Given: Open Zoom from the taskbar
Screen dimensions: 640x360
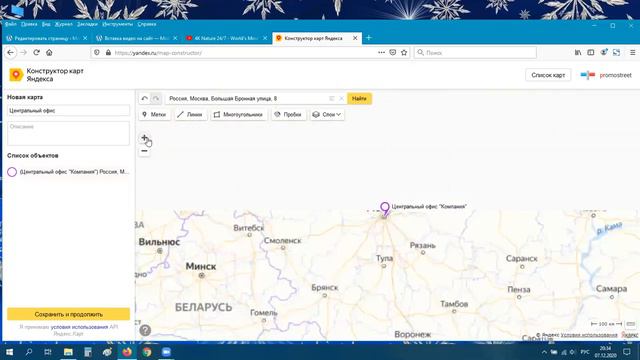Looking at the screenshot, I should [167, 352].
